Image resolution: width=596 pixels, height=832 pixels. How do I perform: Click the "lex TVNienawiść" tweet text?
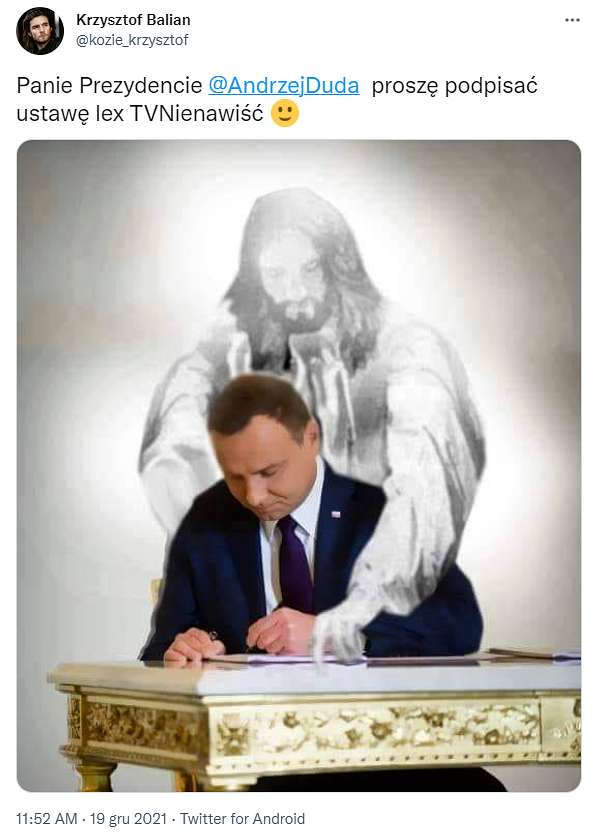click(180, 113)
